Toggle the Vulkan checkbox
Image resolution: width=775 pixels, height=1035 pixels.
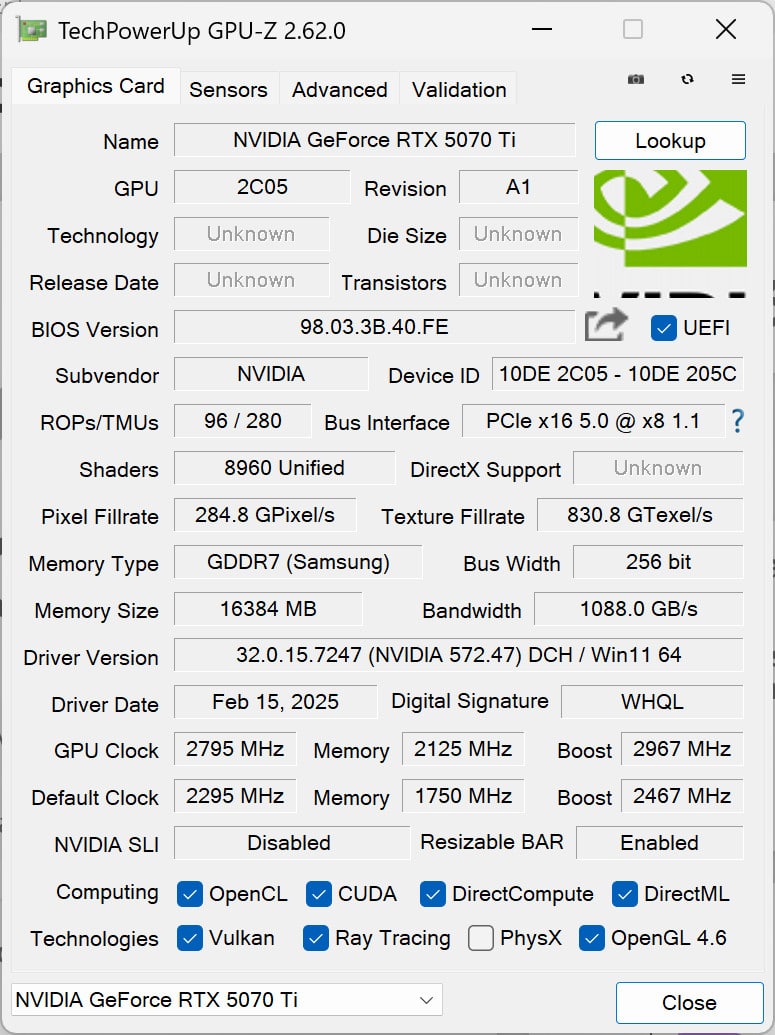(x=189, y=938)
